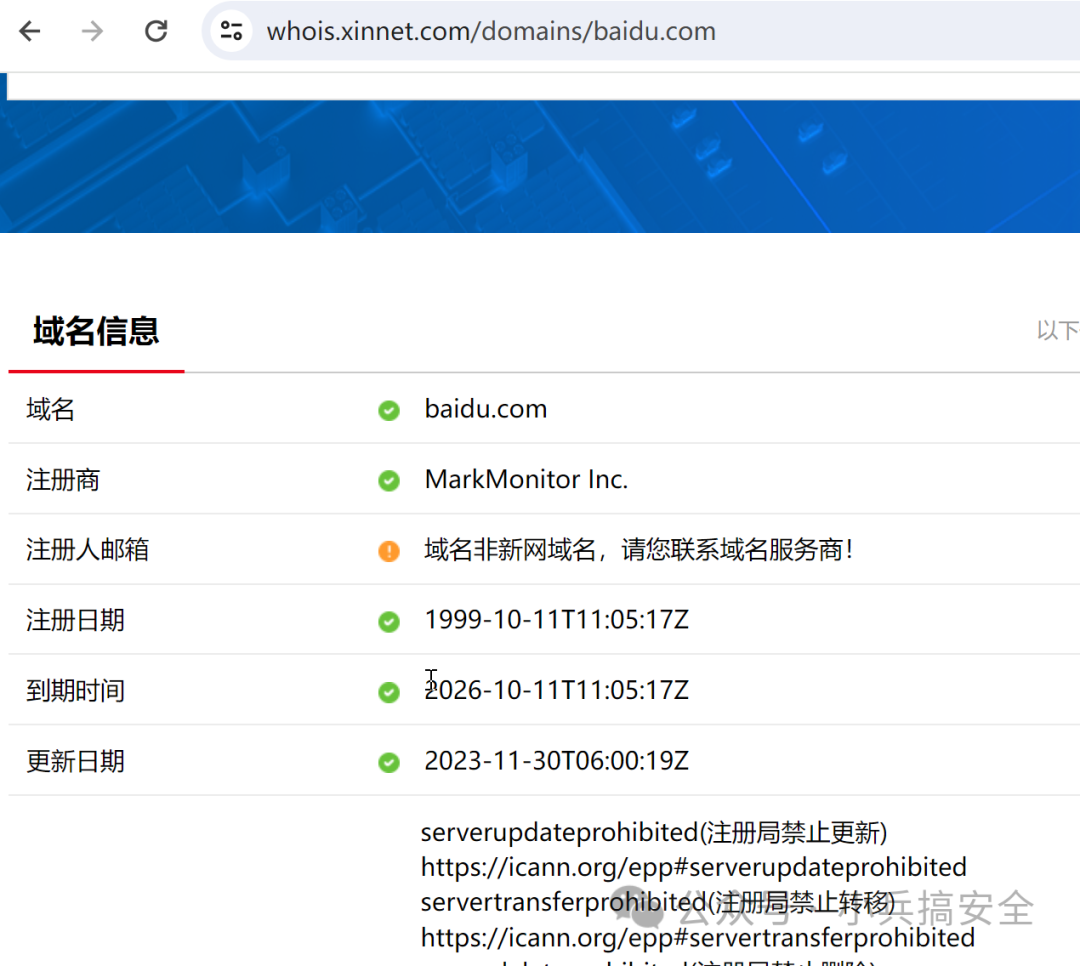Click the MarkMonitor Inc. registrar text
Image resolution: width=1080 pixels, height=966 pixels.
point(526,480)
